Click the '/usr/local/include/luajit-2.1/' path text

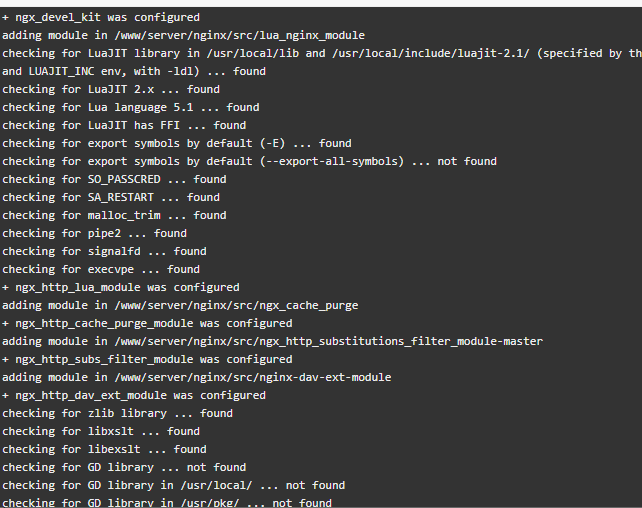click(431, 53)
